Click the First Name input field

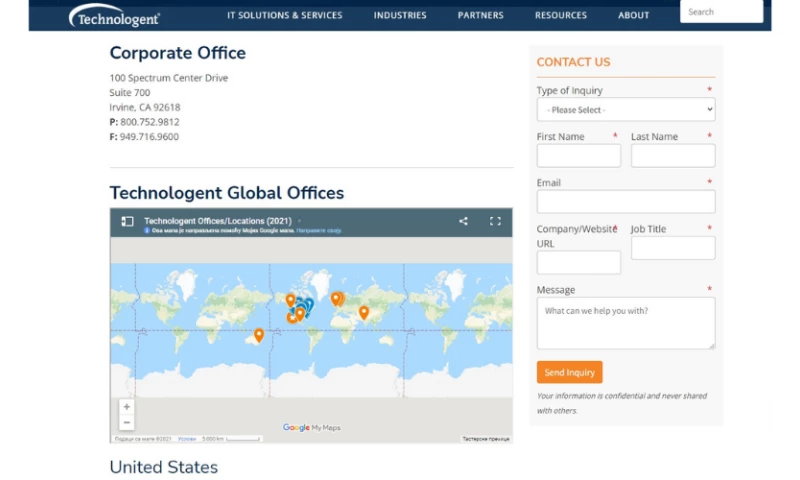pyautogui.click(x=578, y=156)
